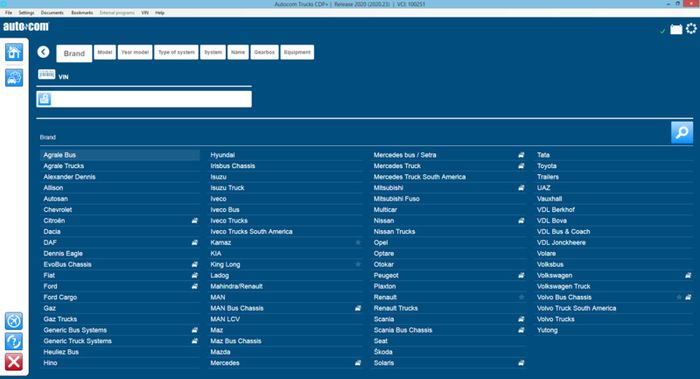Select Hino brand
This screenshot has height=379, width=700.
[x=120, y=363]
